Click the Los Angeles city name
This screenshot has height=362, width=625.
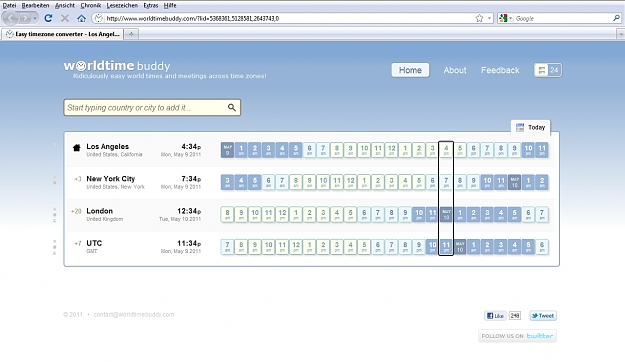click(108, 146)
